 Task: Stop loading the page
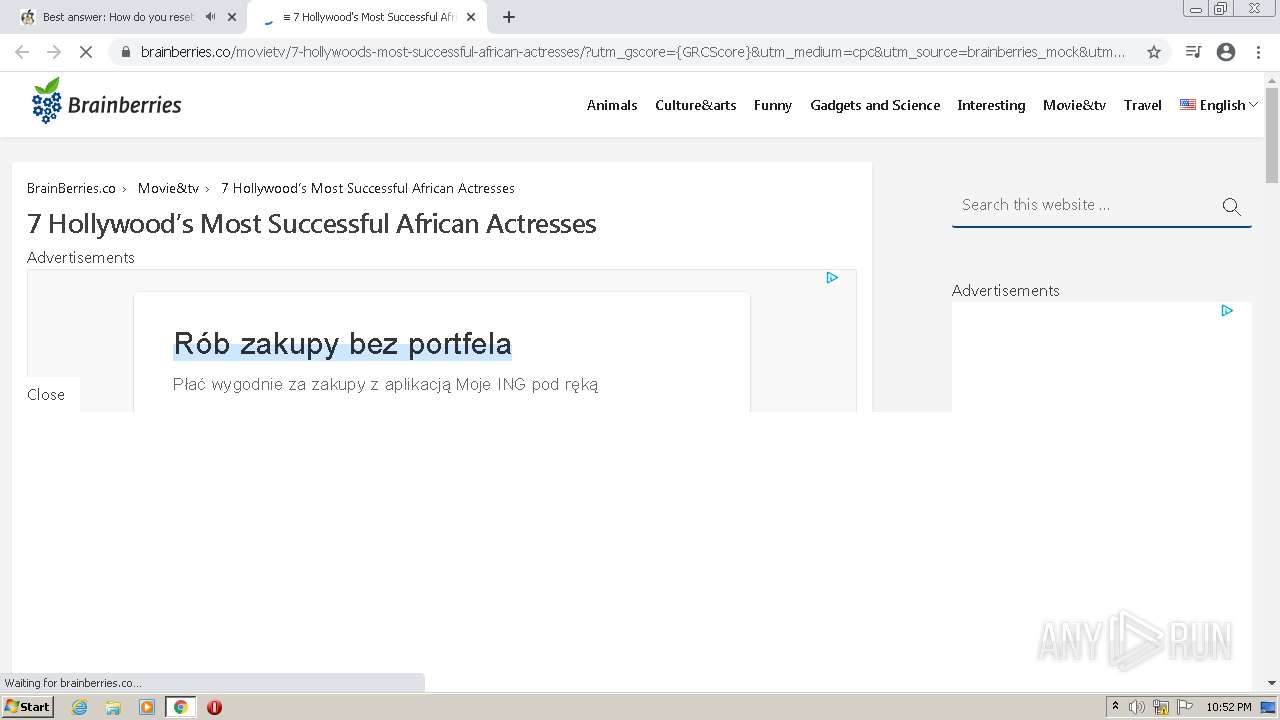86,52
